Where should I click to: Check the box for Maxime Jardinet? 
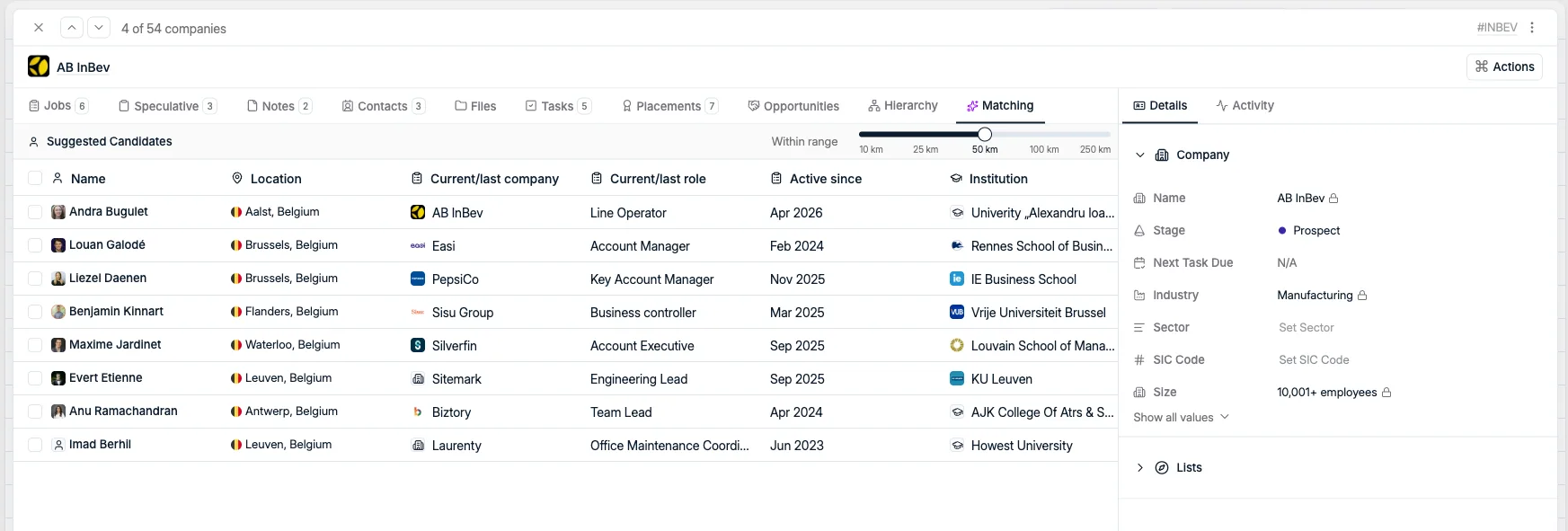point(35,345)
